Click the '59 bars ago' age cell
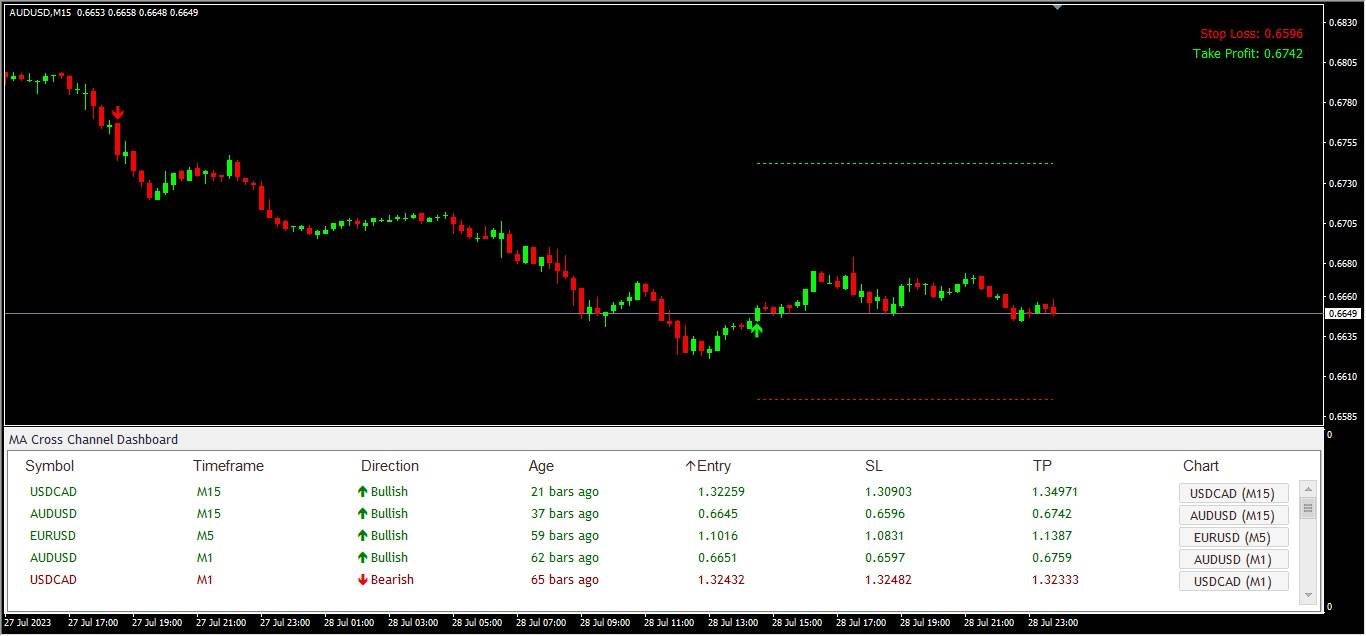1366x636 pixels. click(565, 535)
